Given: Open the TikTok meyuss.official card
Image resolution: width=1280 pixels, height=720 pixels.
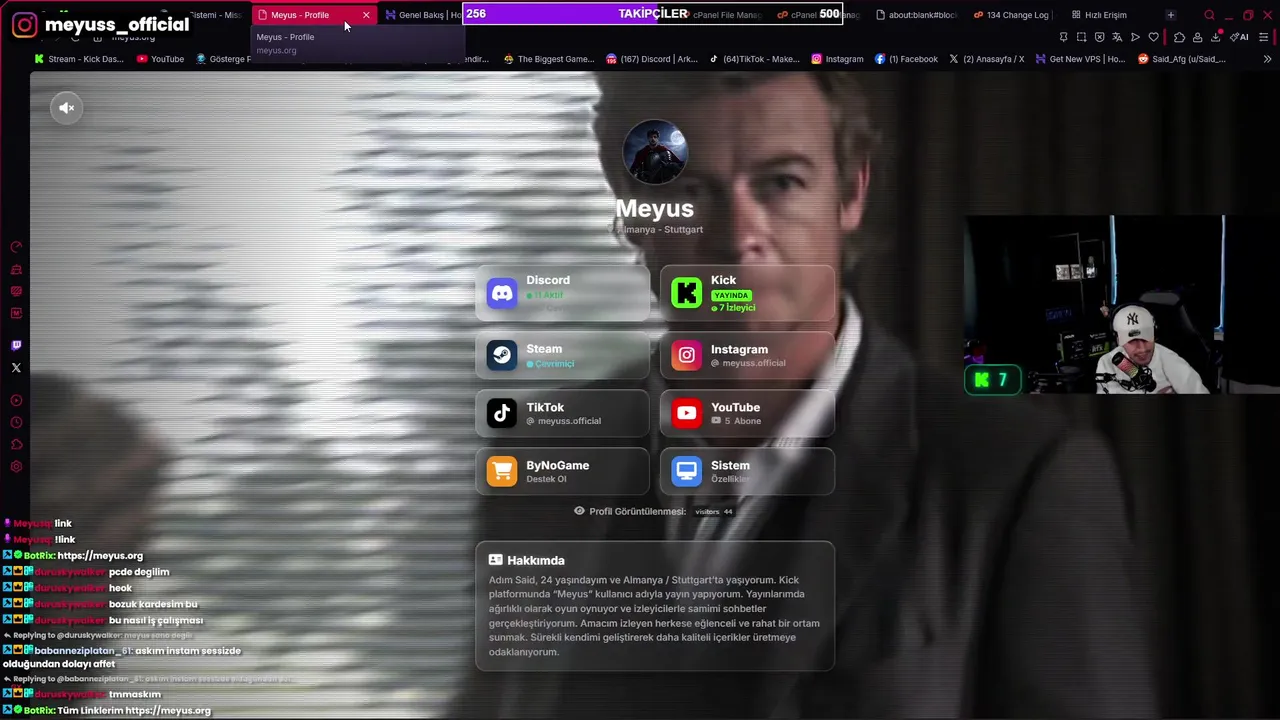Looking at the screenshot, I should point(562,413).
